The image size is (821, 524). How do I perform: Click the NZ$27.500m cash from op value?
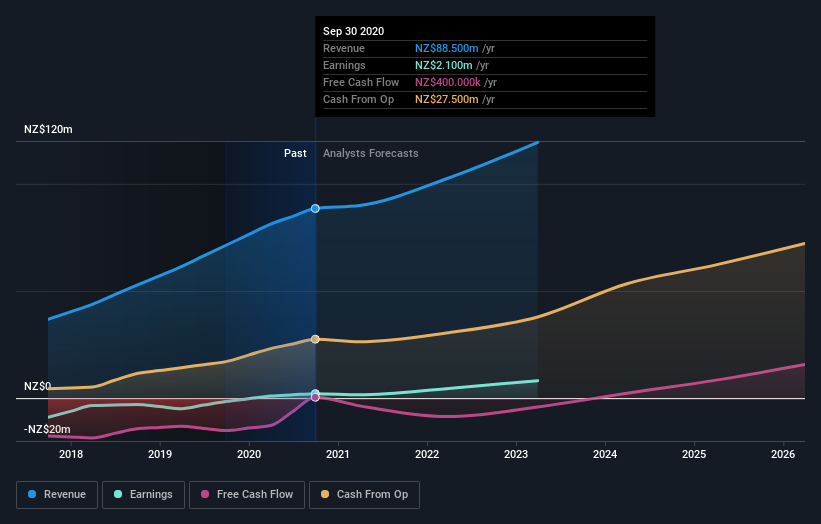[447, 99]
